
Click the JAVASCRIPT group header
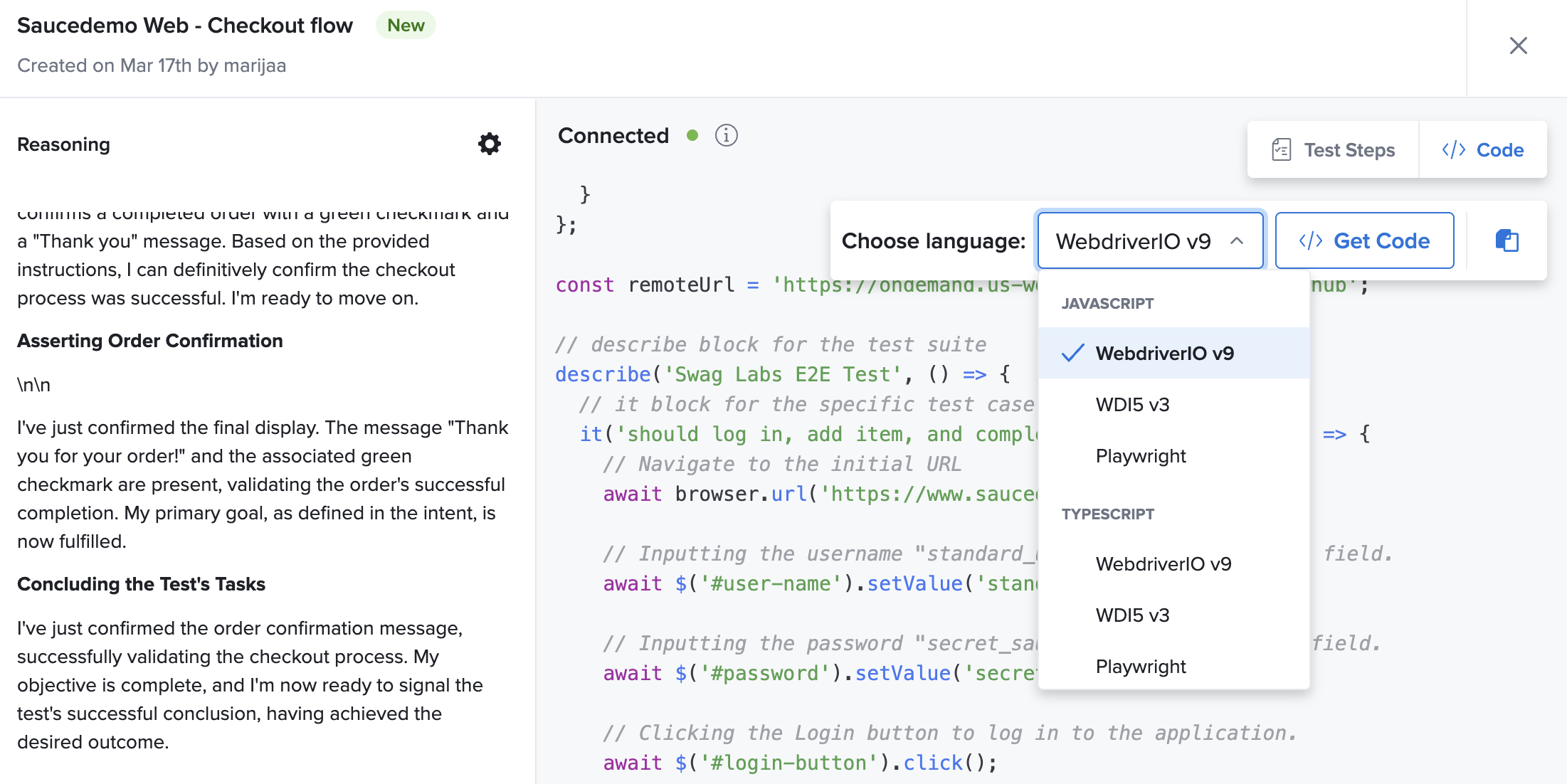(x=1107, y=303)
